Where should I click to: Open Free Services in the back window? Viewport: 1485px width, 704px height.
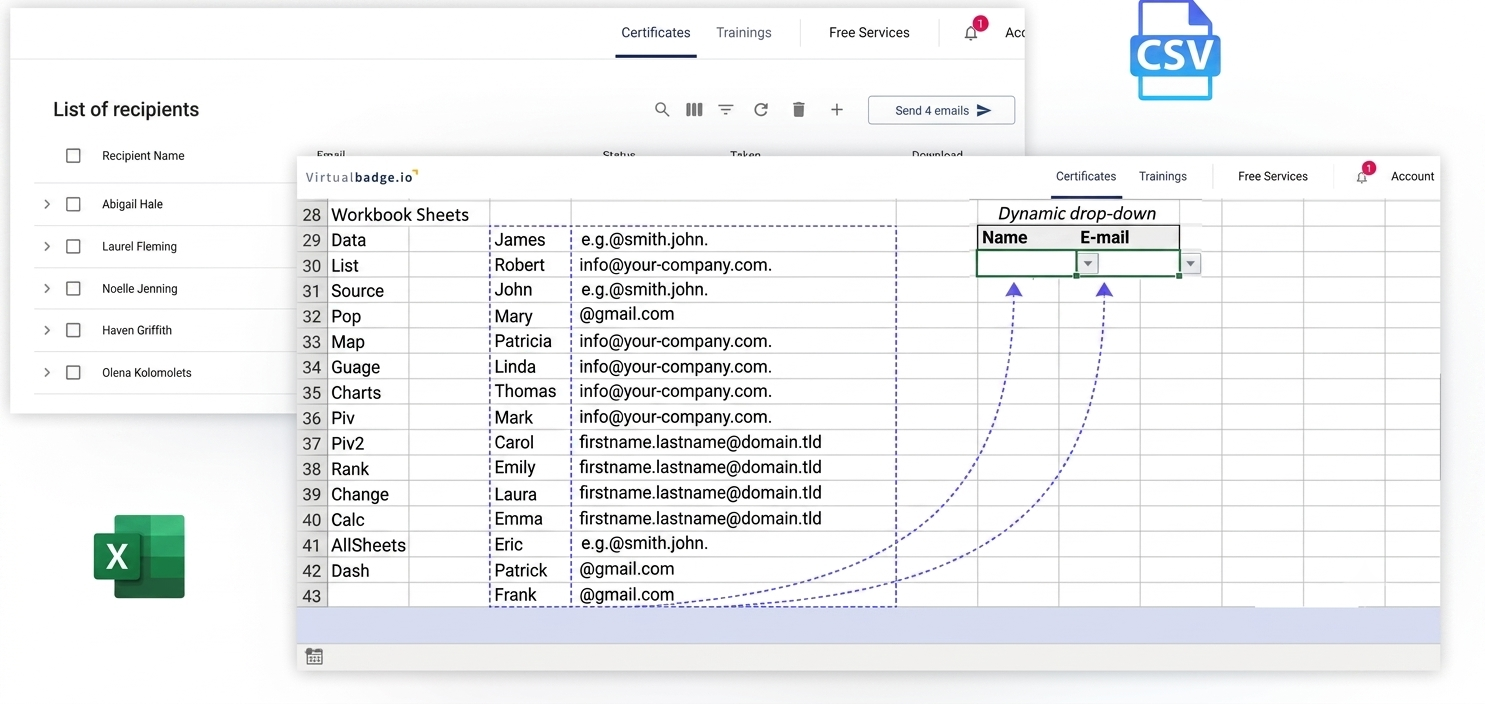pos(869,33)
